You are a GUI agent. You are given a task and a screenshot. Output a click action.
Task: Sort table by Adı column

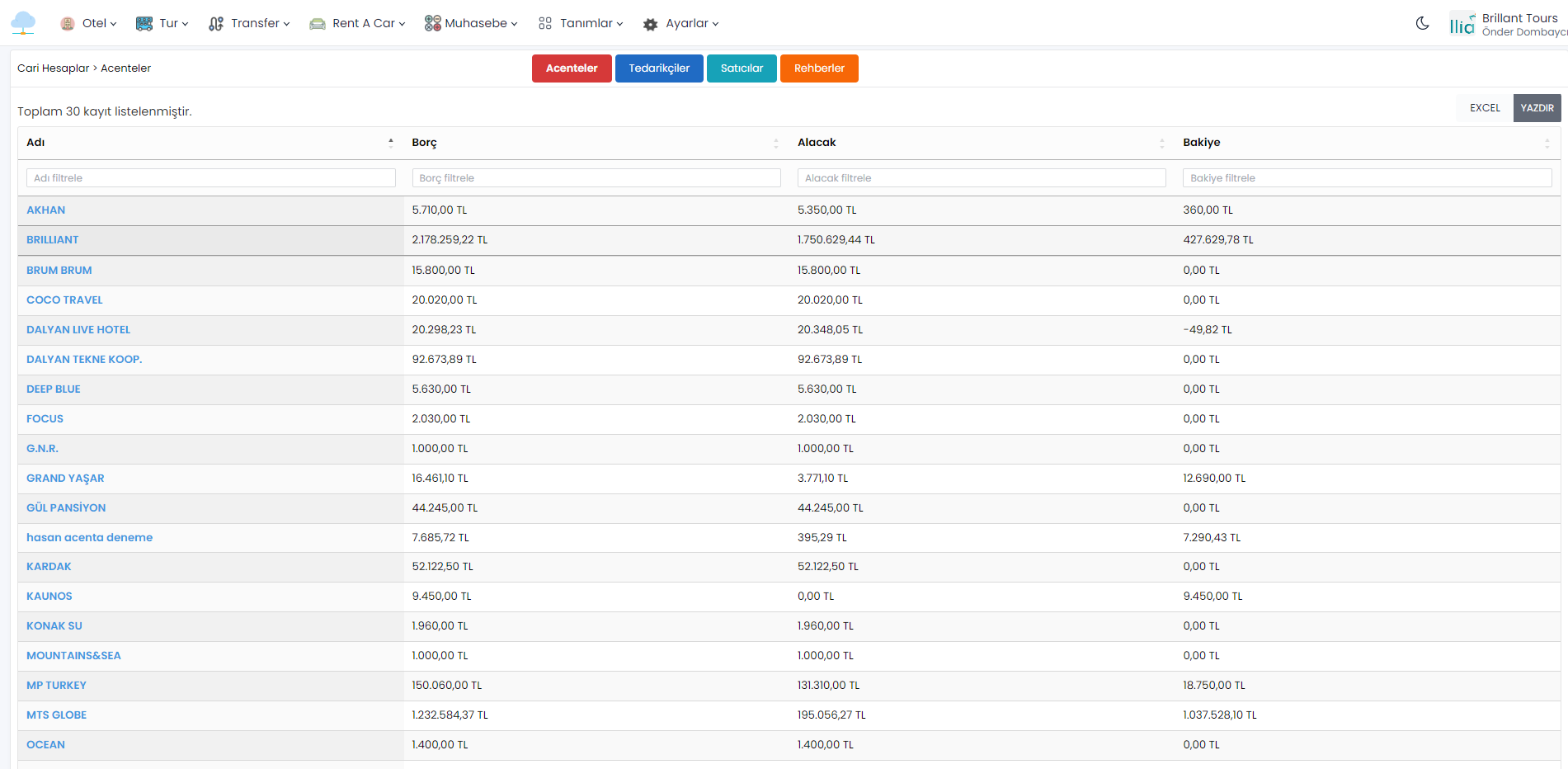(390, 143)
